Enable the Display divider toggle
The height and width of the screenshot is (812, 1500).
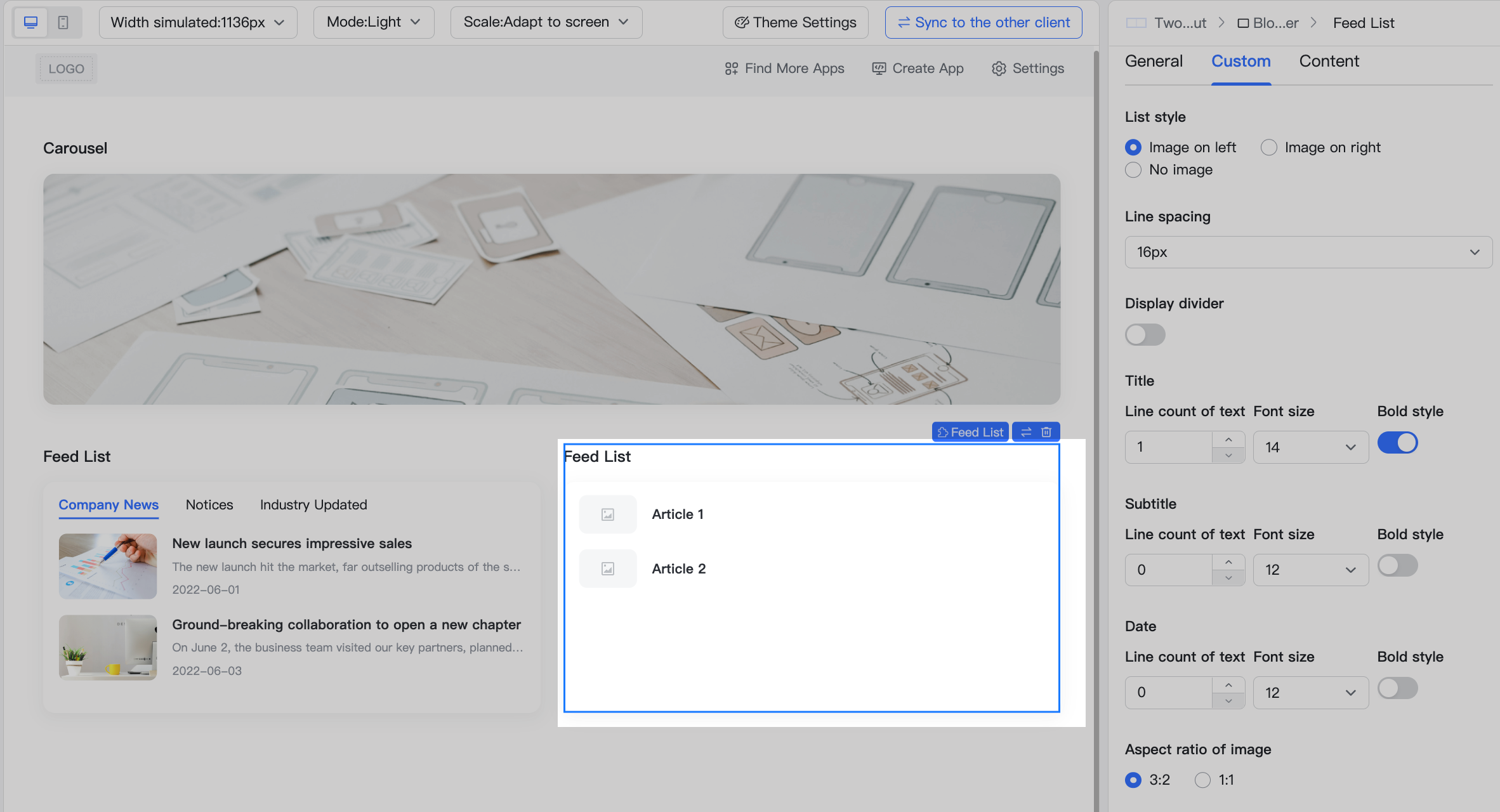1145,334
